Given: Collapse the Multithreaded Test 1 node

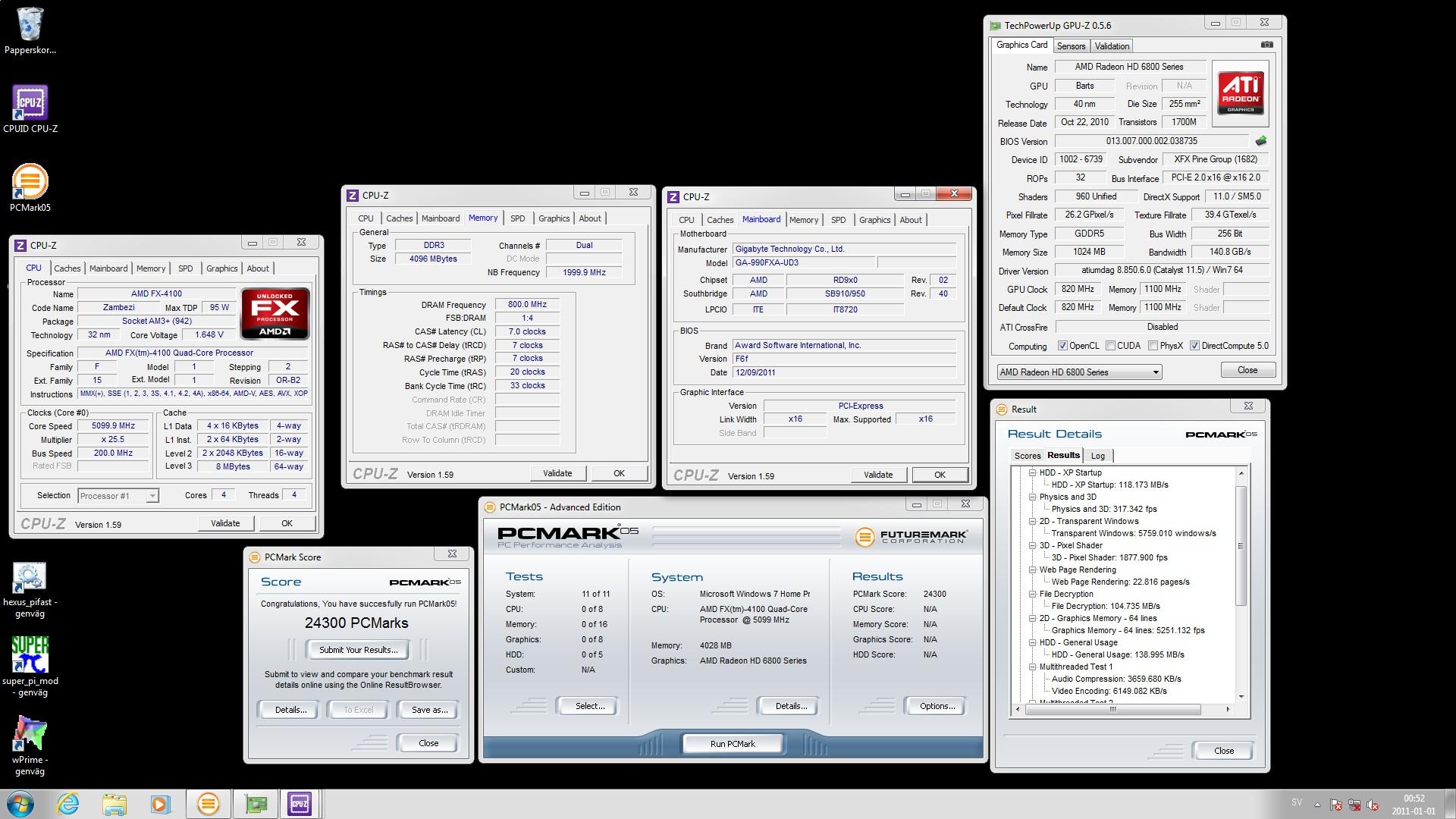Looking at the screenshot, I should pyautogui.click(x=1032, y=667).
